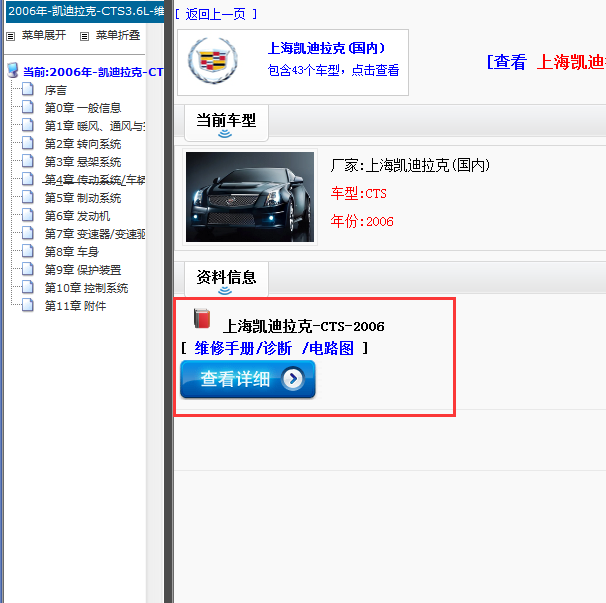The image size is (606, 603).
Task: Click the text 厂家:上海凯迪拉克(国内)
Action: click(410, 165)
